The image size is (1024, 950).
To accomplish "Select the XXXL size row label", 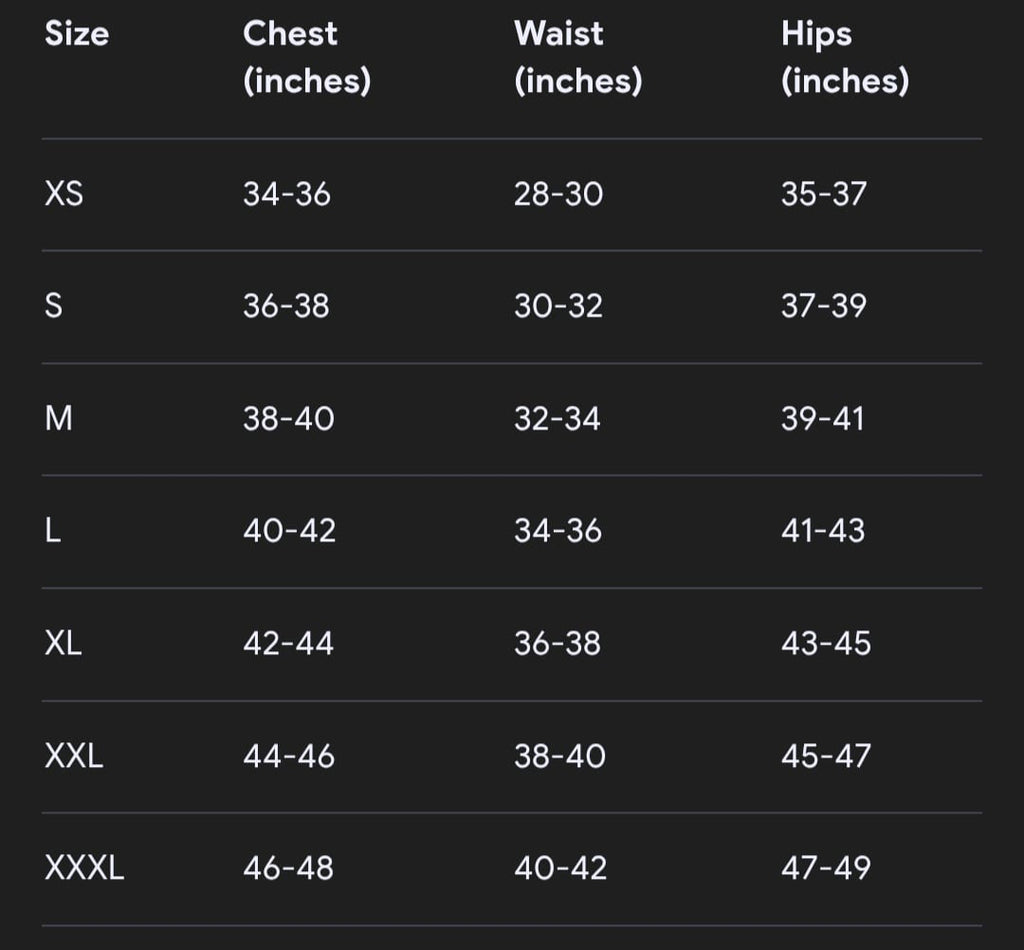I will tap(85, 868).
